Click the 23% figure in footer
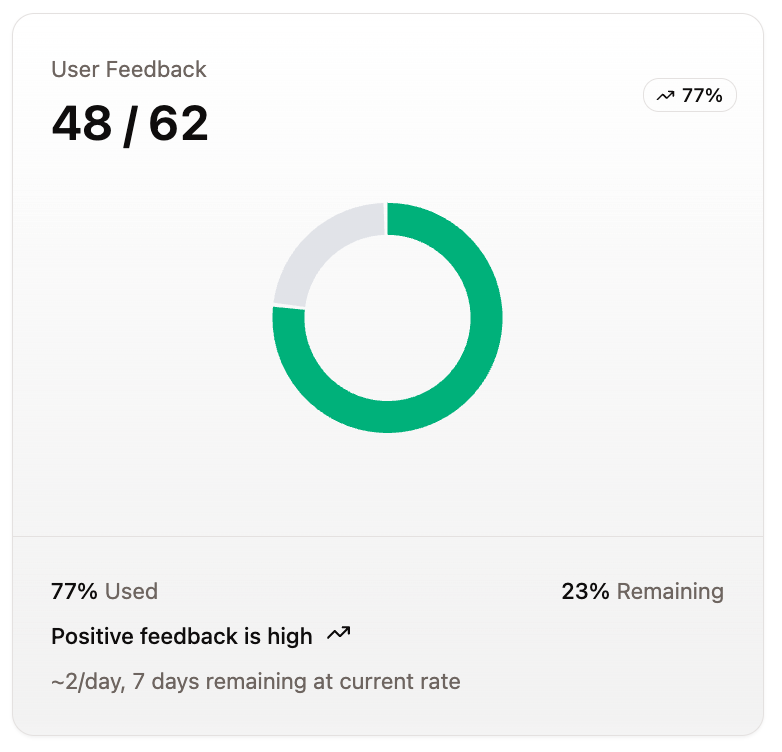This screenshot has width=782, height=752. coord(585,591)
